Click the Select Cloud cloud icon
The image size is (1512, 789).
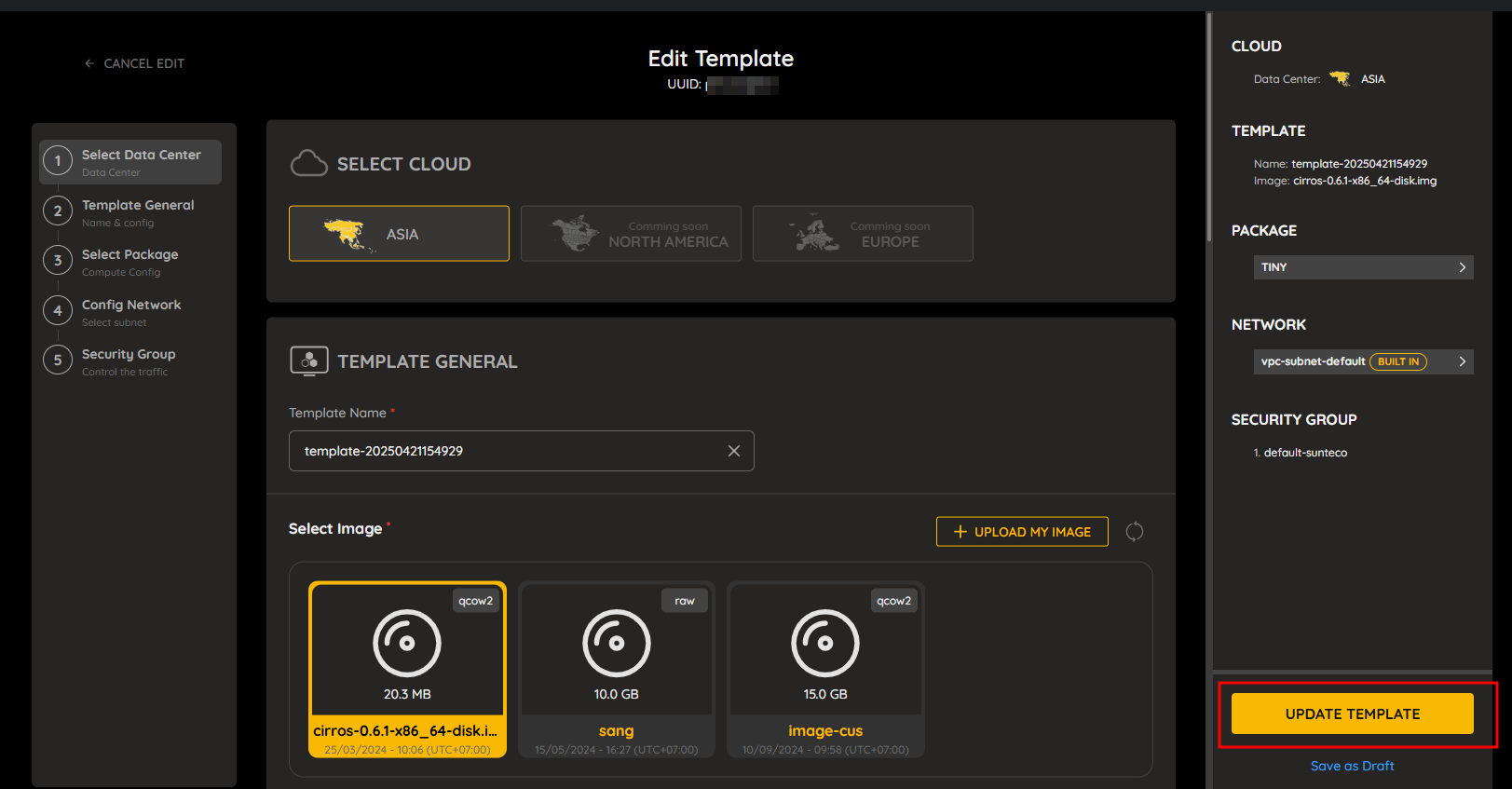(309, 164)
